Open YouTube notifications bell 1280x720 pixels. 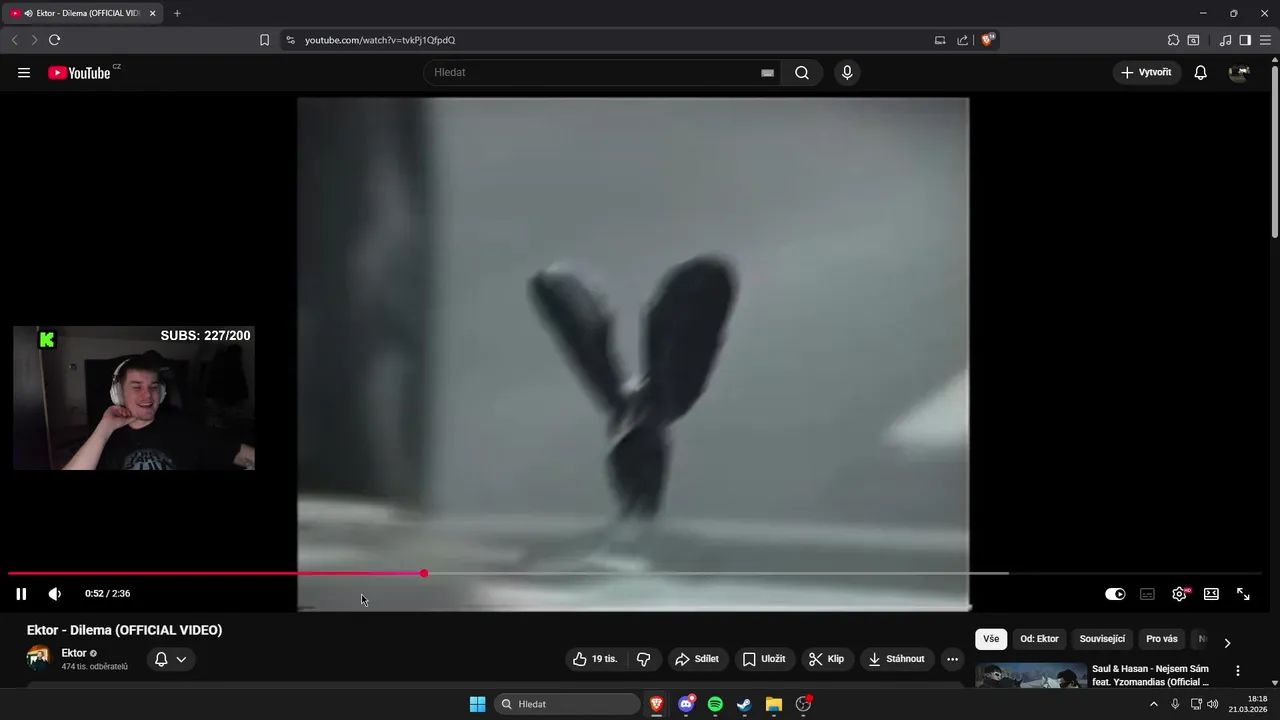click(x=1201, y=72)
